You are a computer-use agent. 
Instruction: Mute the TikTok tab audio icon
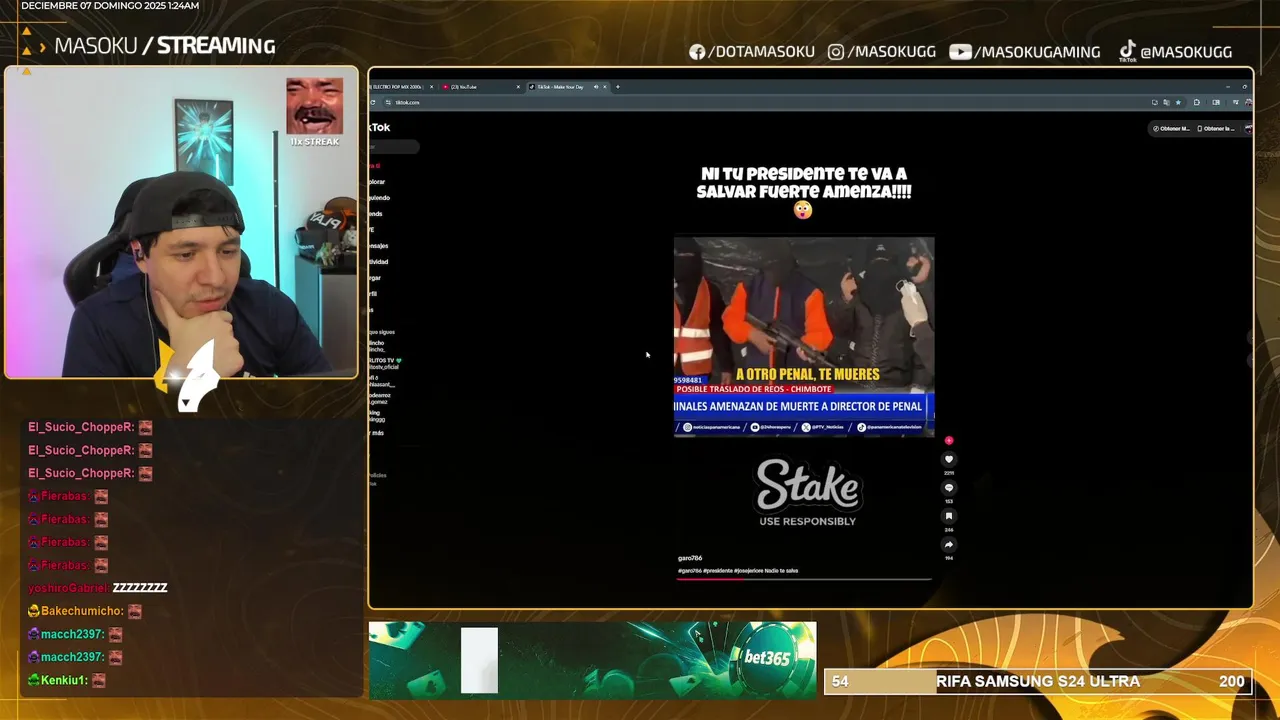point(596,87)
